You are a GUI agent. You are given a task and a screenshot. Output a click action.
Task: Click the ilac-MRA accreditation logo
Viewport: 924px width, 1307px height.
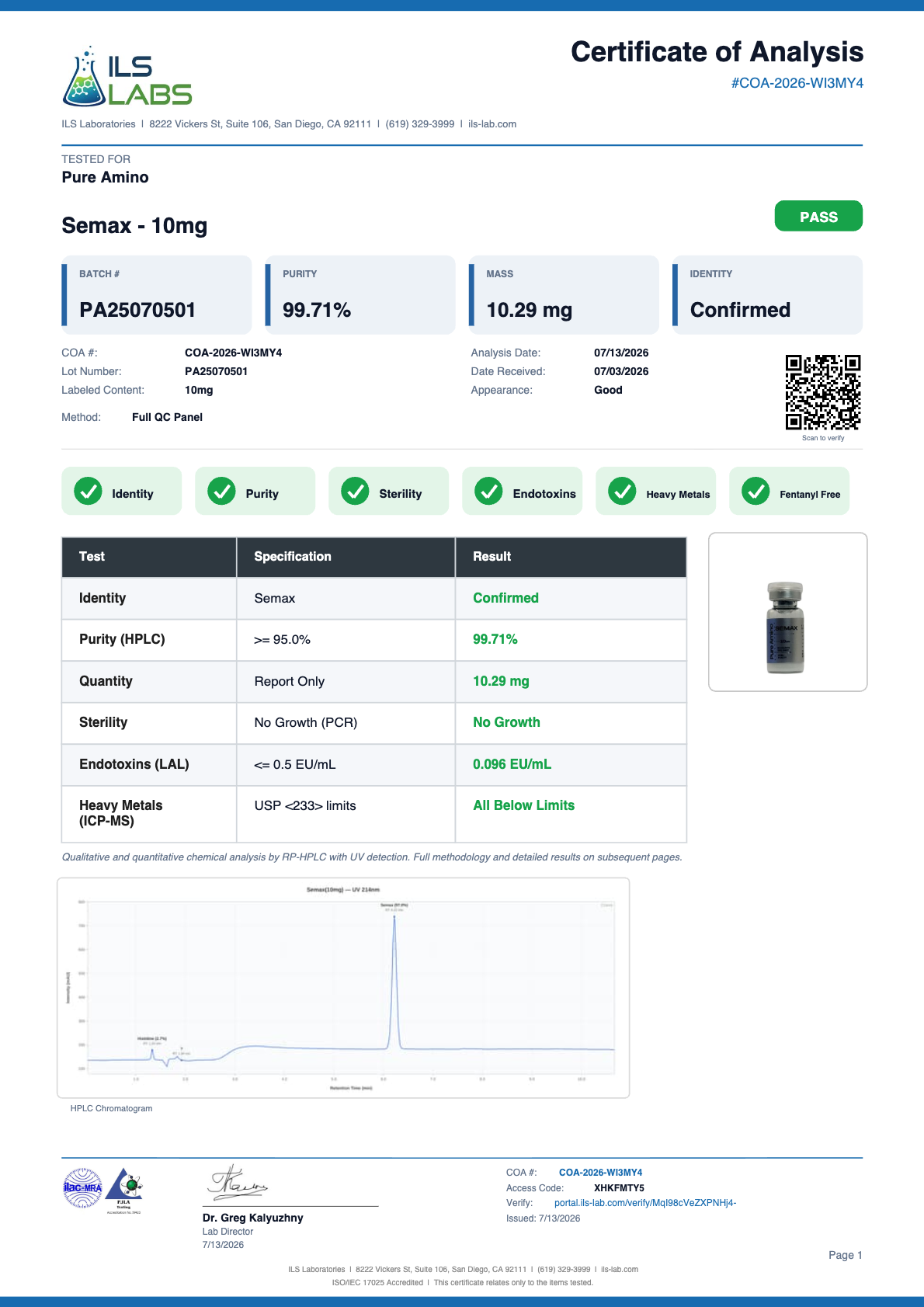[82, 1188]
